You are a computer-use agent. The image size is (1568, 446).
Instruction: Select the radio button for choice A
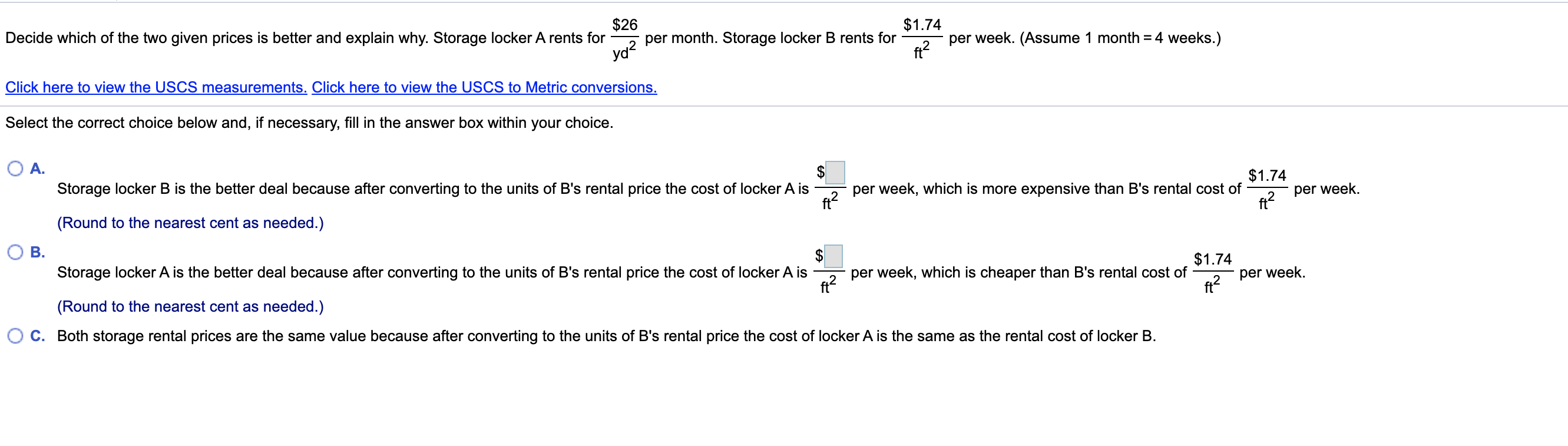click(15, 169)
